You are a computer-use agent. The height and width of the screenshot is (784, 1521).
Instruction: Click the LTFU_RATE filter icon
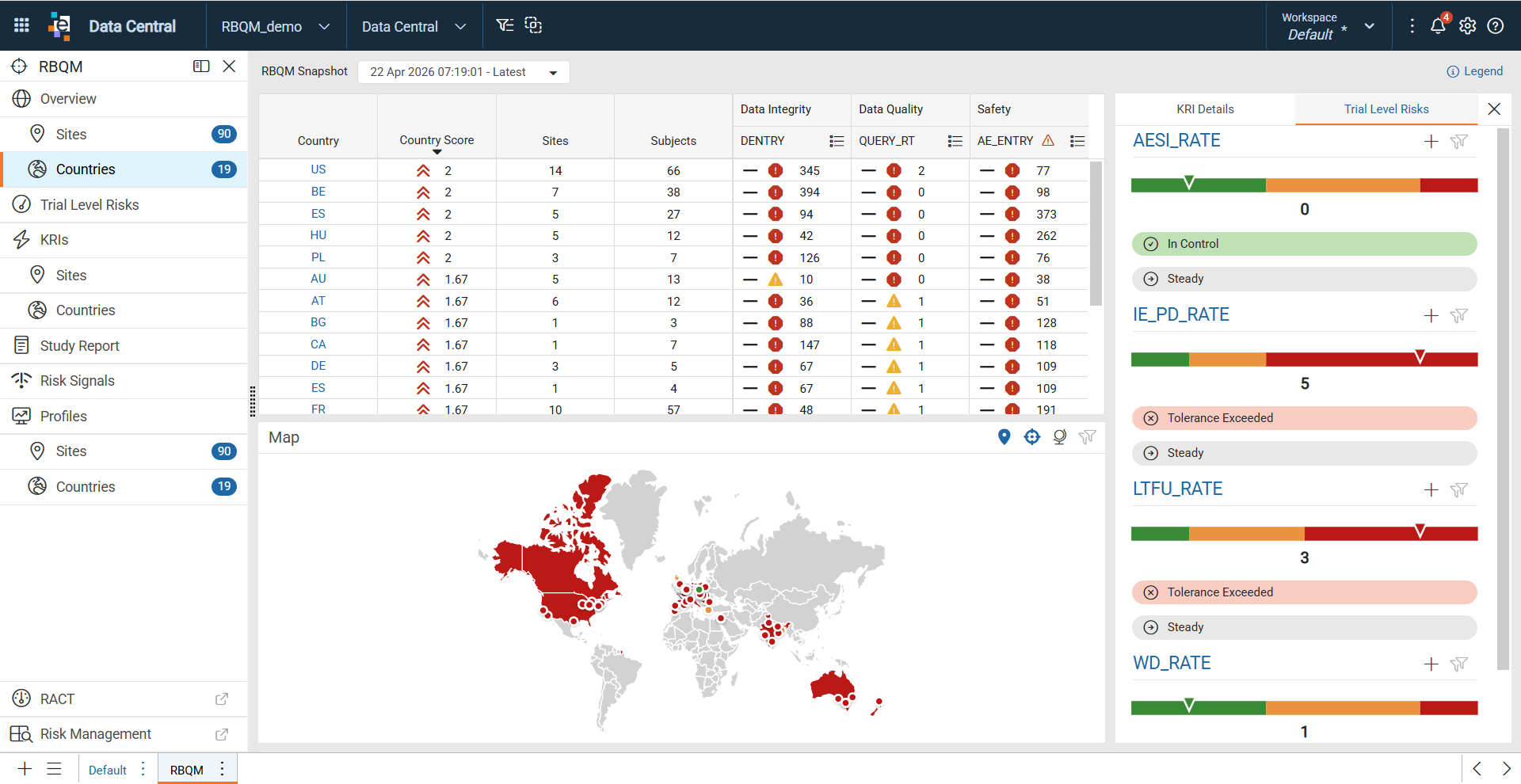tap(1459, 490)
